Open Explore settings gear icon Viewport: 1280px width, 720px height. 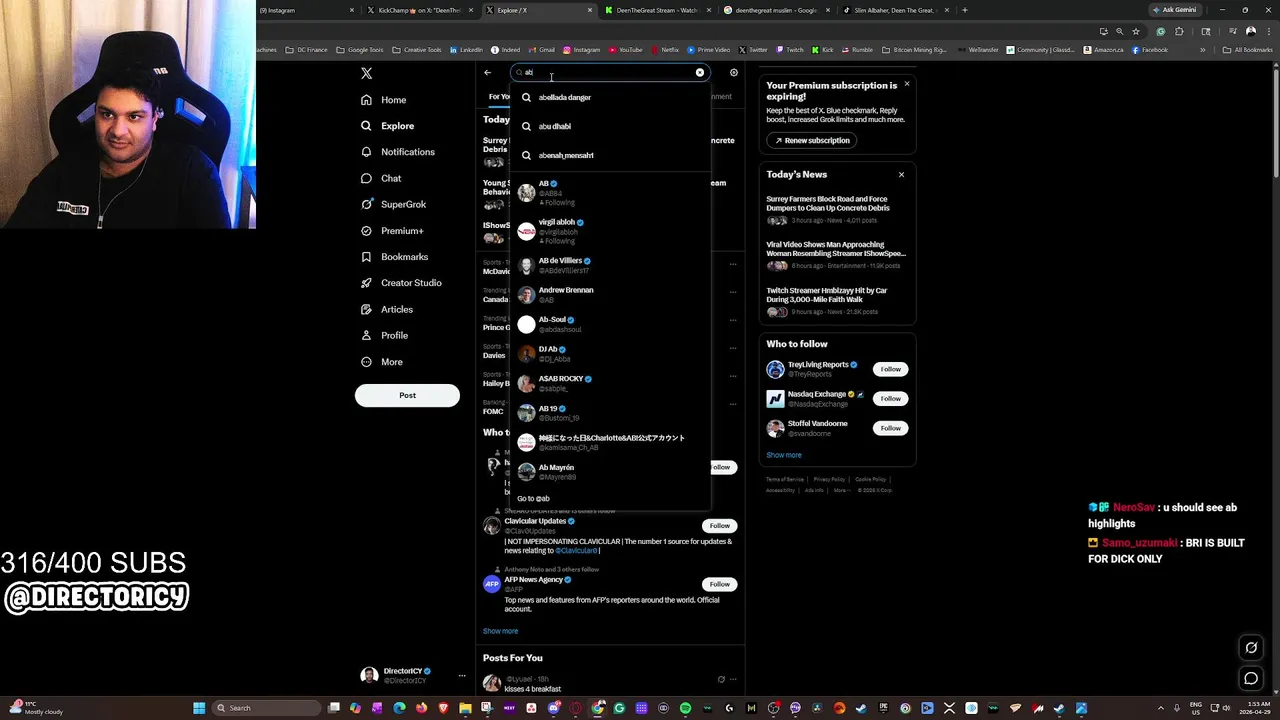pos(734,72)
